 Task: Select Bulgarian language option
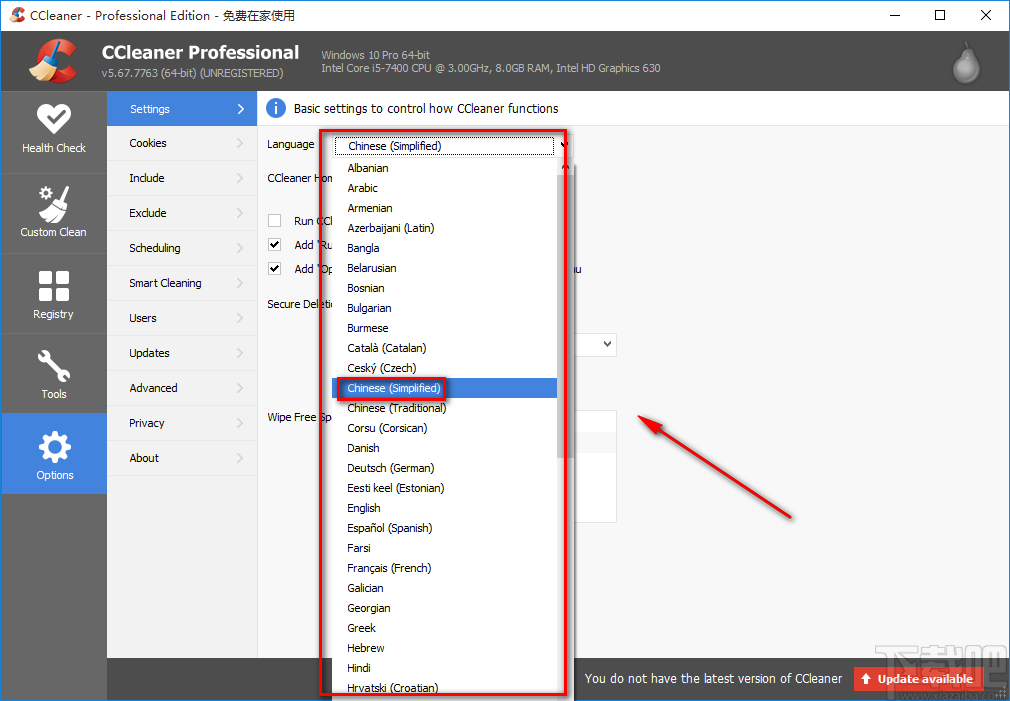444,308
